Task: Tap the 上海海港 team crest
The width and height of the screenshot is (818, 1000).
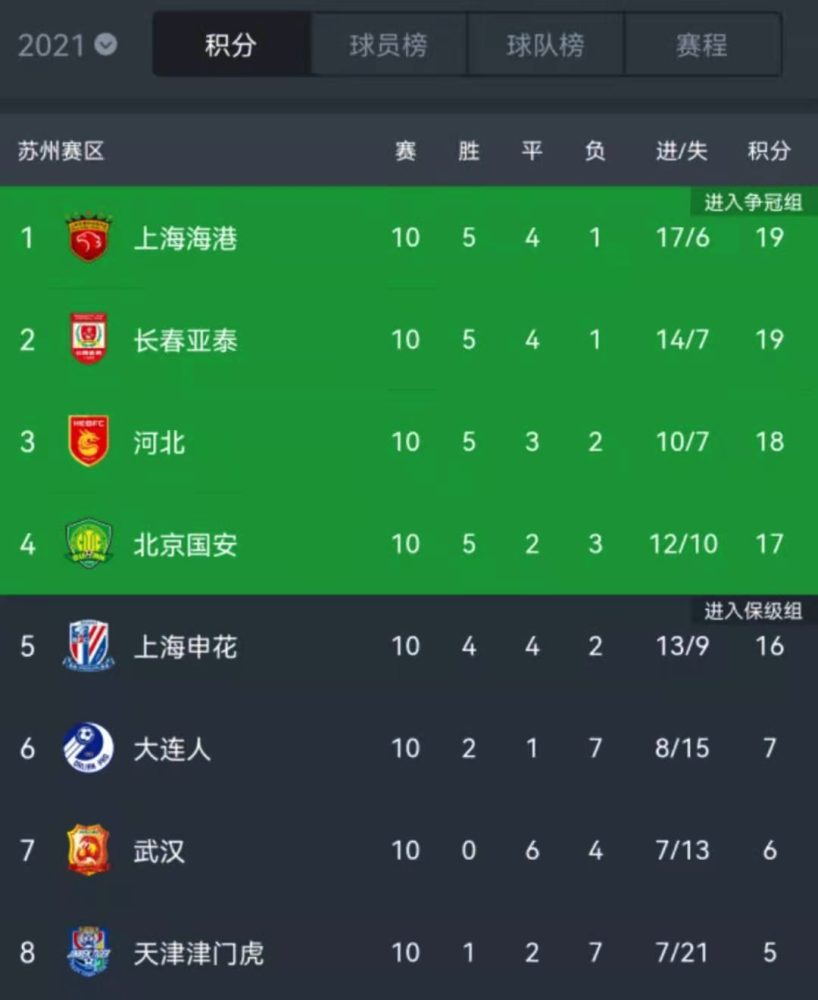Action: (89, 238)
